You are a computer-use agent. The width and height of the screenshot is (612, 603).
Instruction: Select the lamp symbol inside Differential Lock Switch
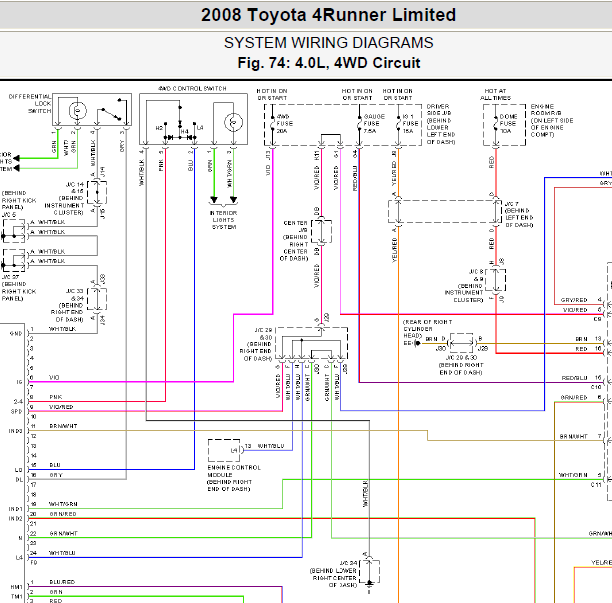[78, 111]
